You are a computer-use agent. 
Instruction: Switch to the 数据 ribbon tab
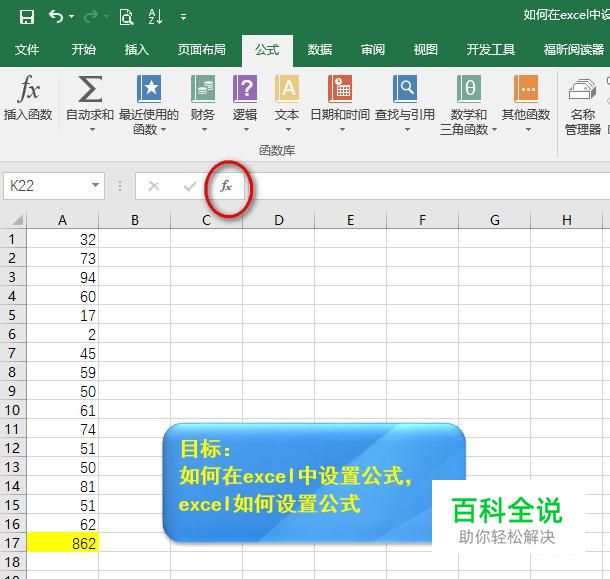320,49
